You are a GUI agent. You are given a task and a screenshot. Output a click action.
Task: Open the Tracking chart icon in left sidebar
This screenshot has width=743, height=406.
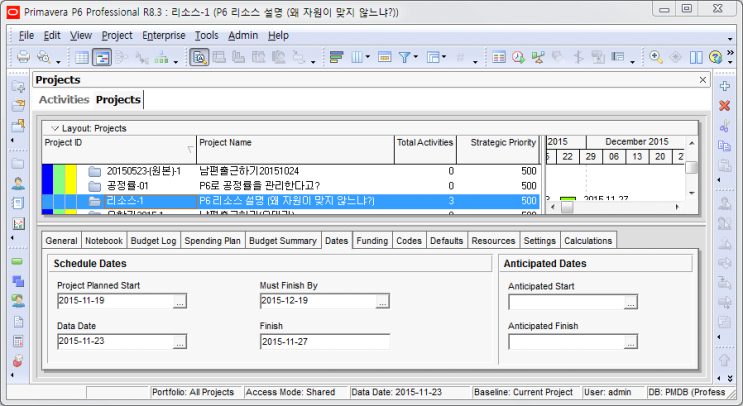[x=18, y=224]
